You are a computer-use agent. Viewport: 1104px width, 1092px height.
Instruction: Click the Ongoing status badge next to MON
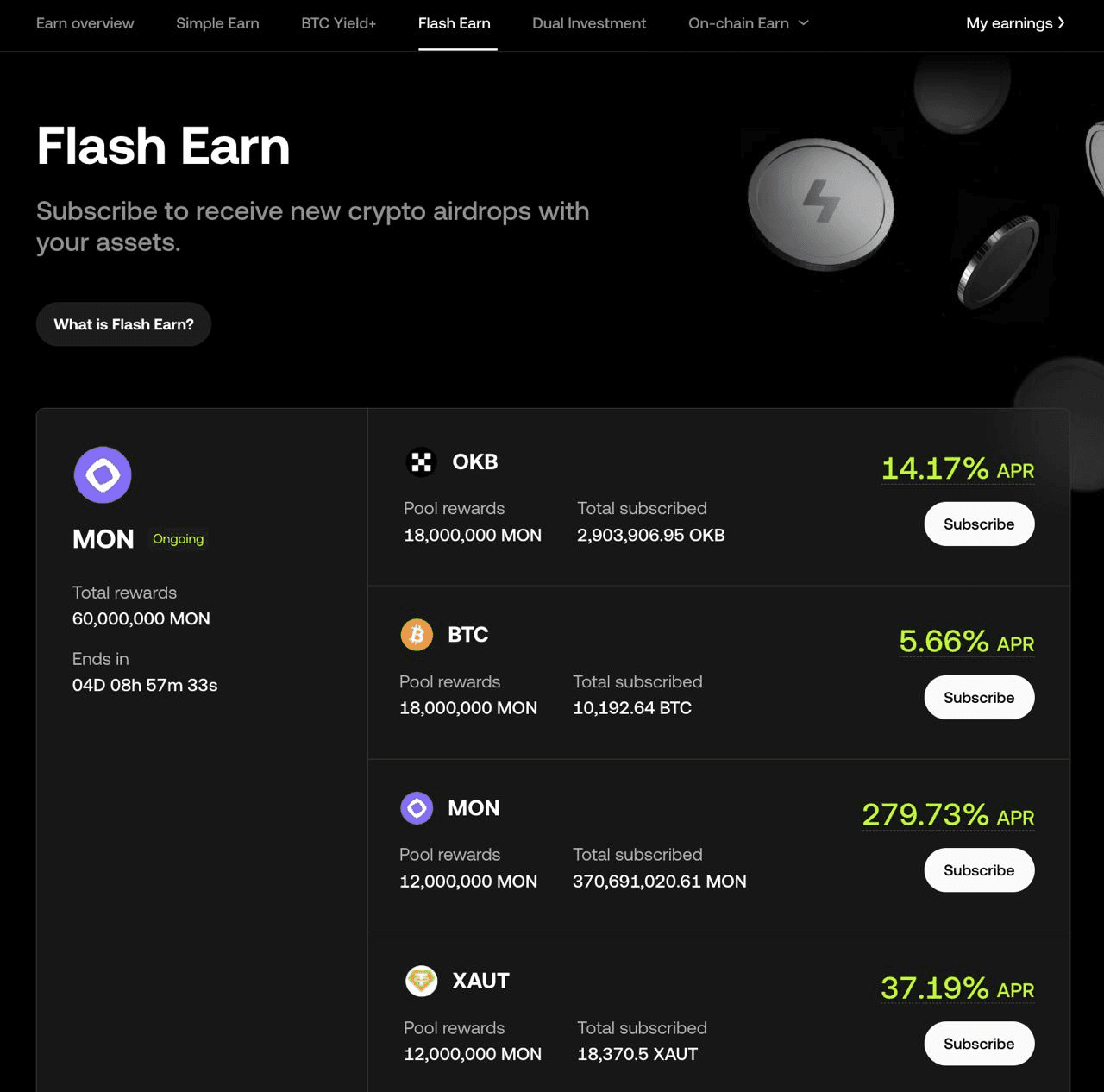pyautogui.click(x=178, y=538)
